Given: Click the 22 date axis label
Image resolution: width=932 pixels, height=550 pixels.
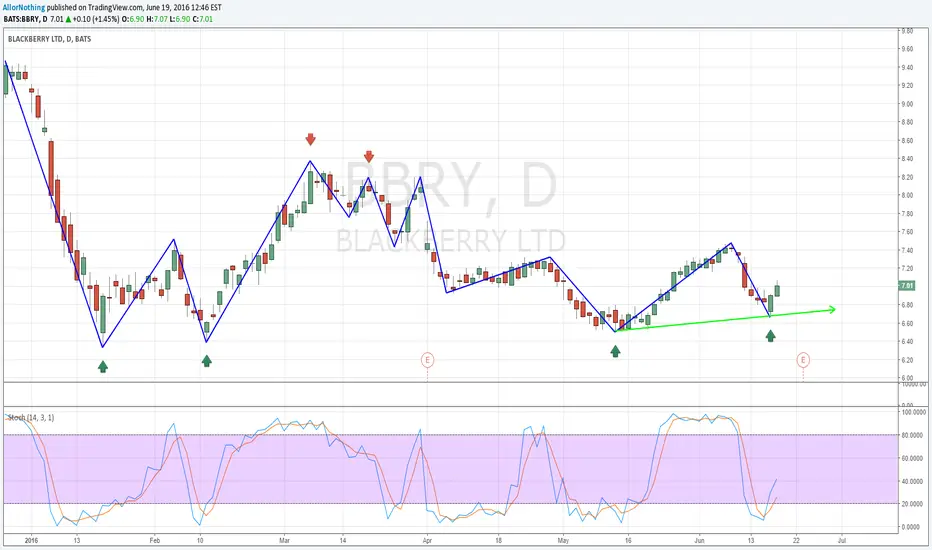Looking at the screenshot, I should pyautogui.click(x=796, y=540).
